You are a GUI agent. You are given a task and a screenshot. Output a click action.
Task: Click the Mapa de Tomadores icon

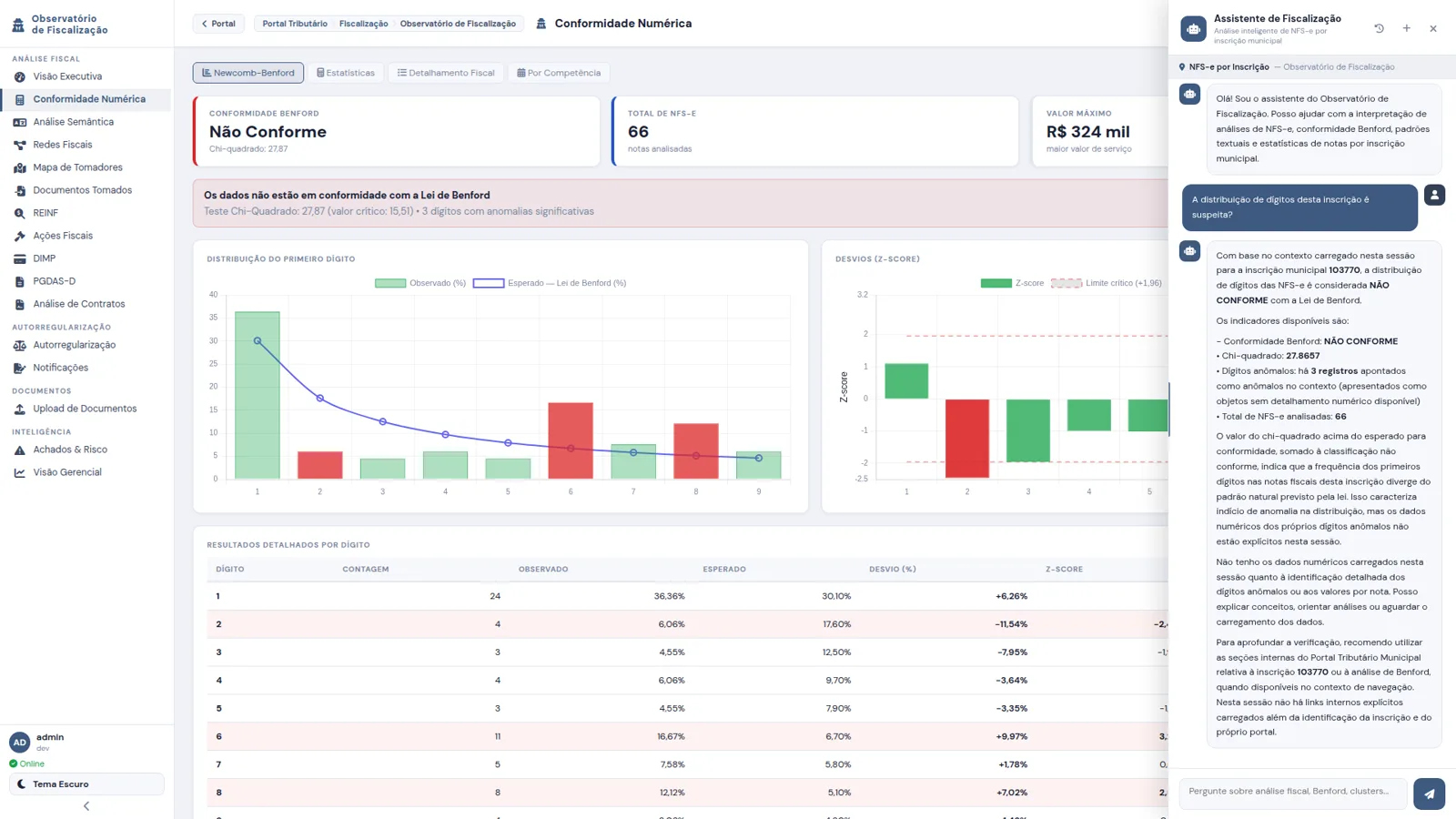pyautogui.click(x=19, y=167)
